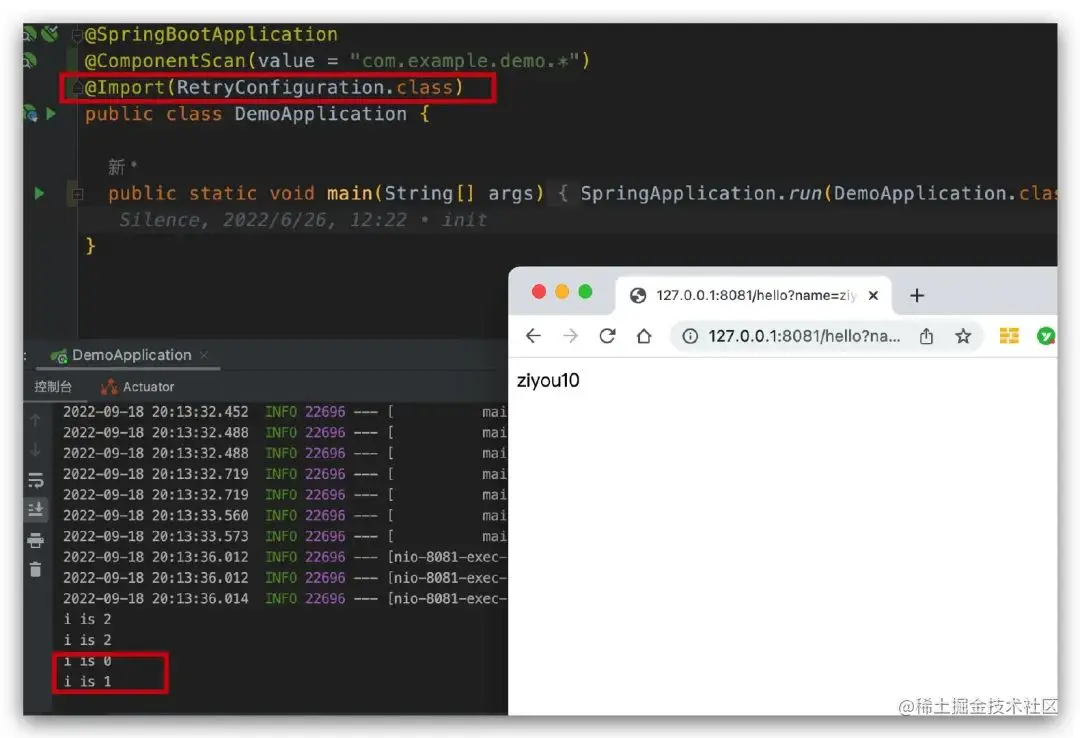Click the ziyou10 text on the page
This screenshot has height=738, width=1080.
[548, 380]
